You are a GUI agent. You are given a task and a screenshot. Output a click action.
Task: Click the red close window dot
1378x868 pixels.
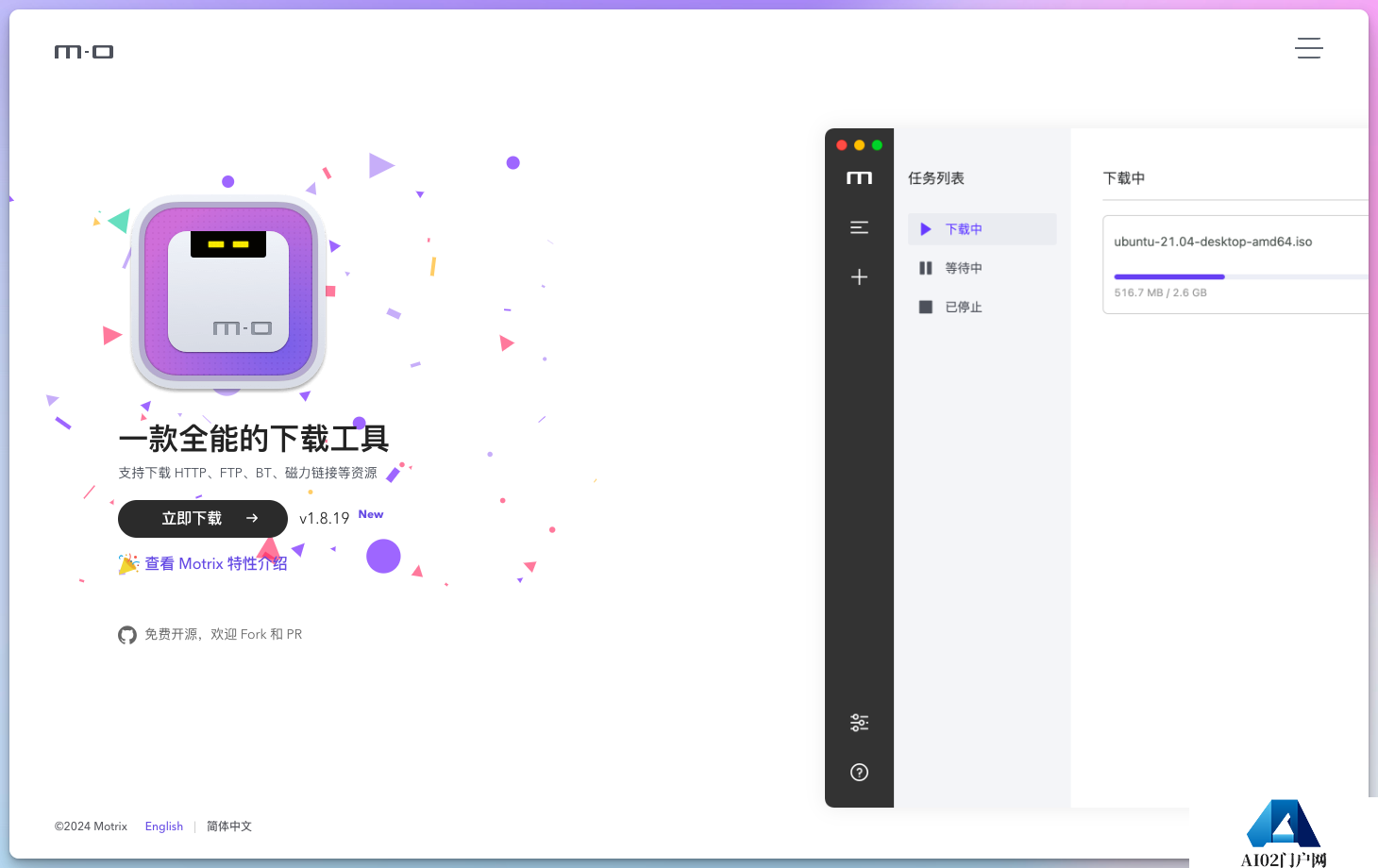(842, 145)
